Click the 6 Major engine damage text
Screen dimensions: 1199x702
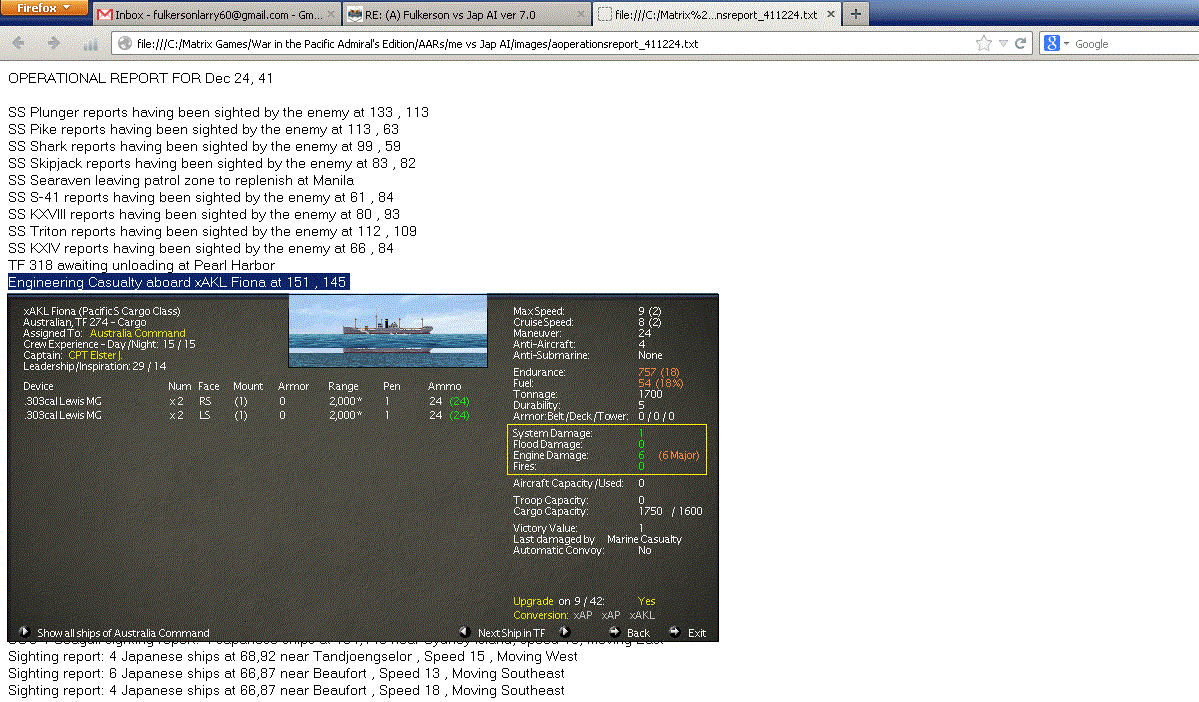pyautogui.click(x=678, y=455)
